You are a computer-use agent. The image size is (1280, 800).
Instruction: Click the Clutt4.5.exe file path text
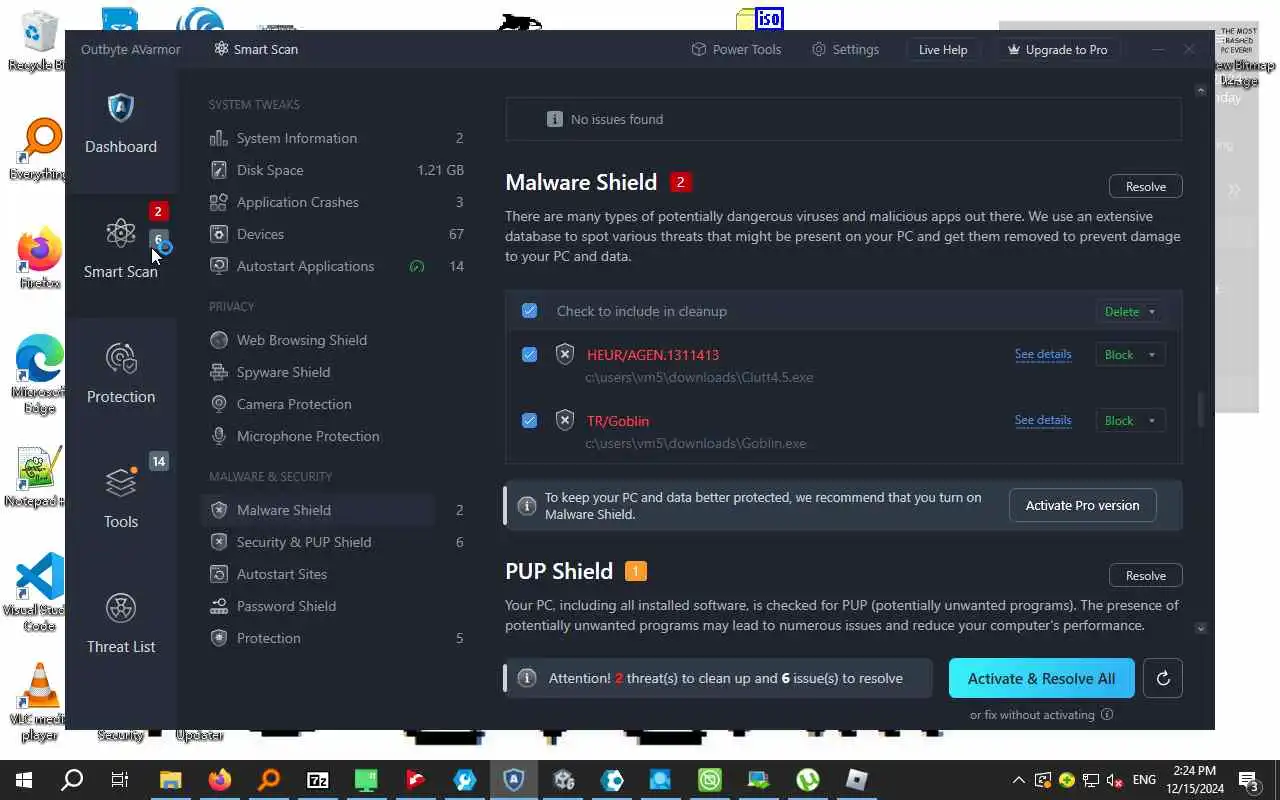pos(699,377)
